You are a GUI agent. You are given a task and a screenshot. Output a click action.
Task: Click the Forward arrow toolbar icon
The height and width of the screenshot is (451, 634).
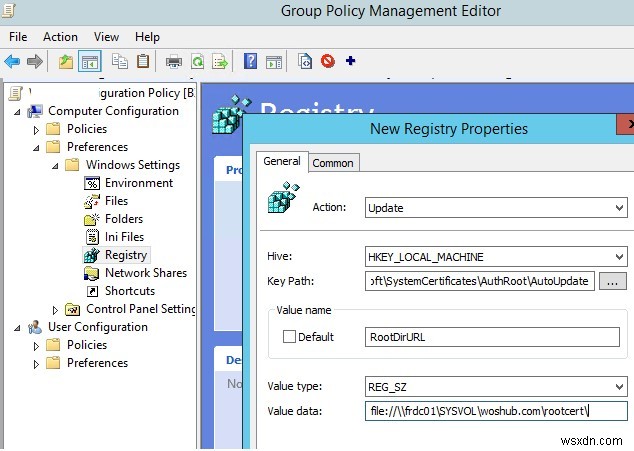click(x=35, y=61)
